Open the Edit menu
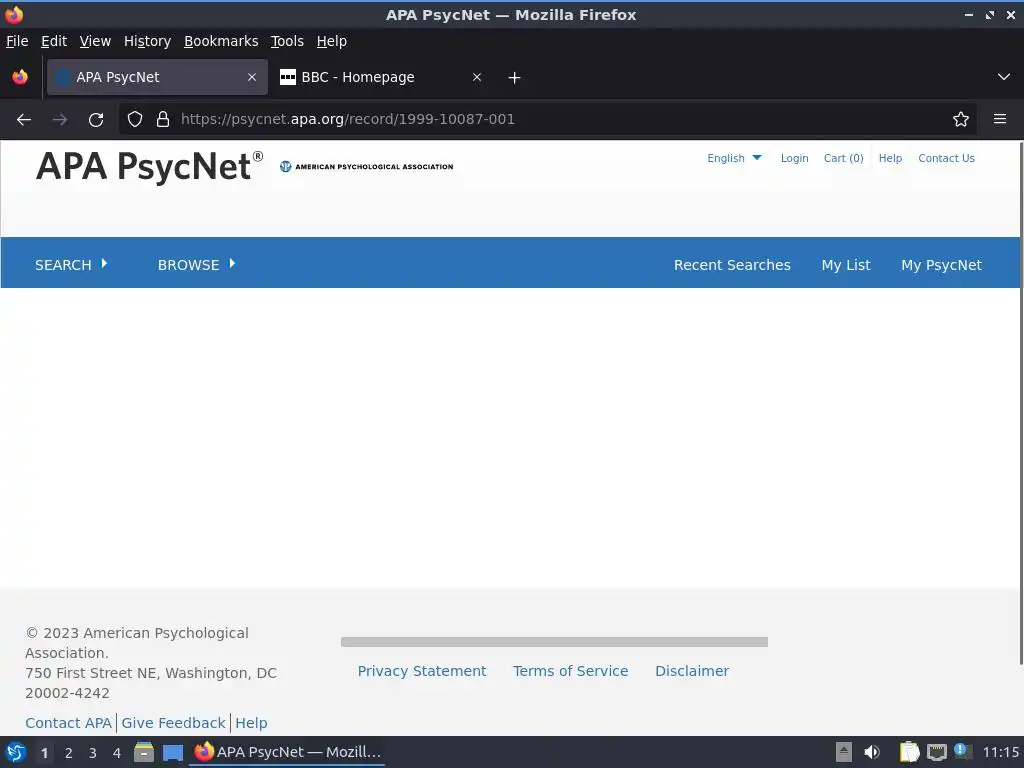The height and width of the screenshot is (768, 1024). (54, 41)
